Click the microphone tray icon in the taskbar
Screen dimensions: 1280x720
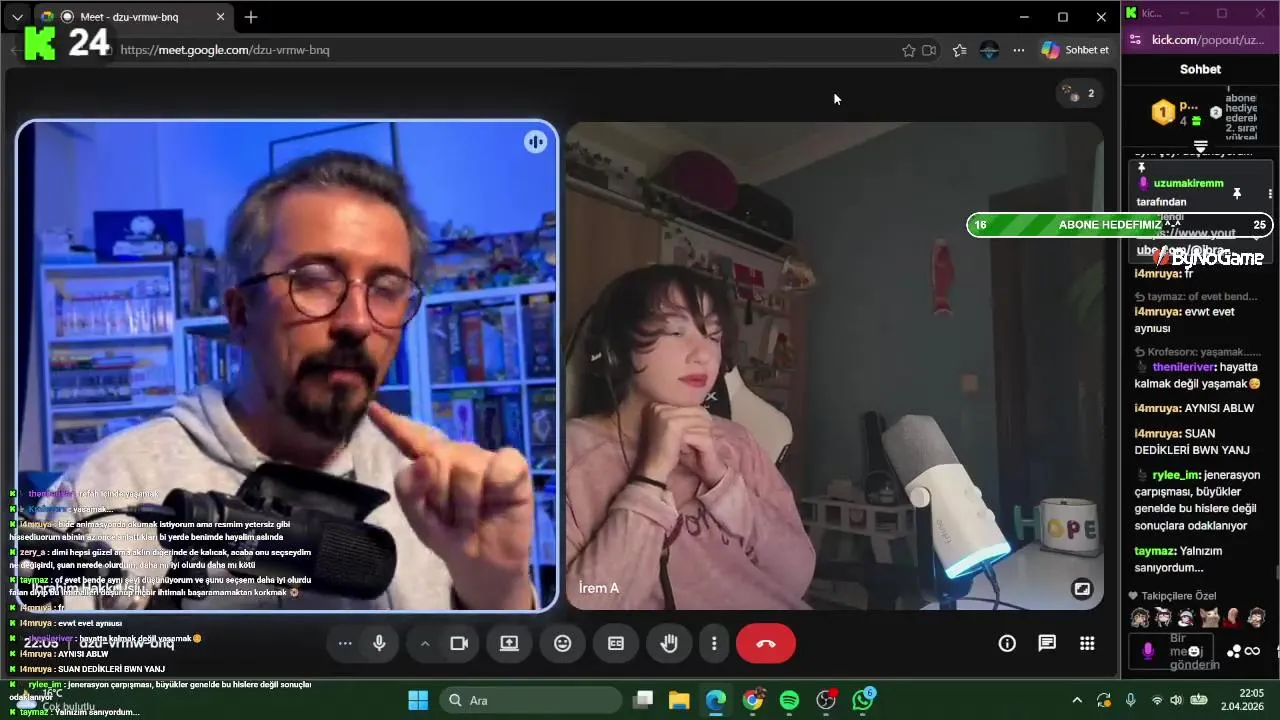(1130, 700)
